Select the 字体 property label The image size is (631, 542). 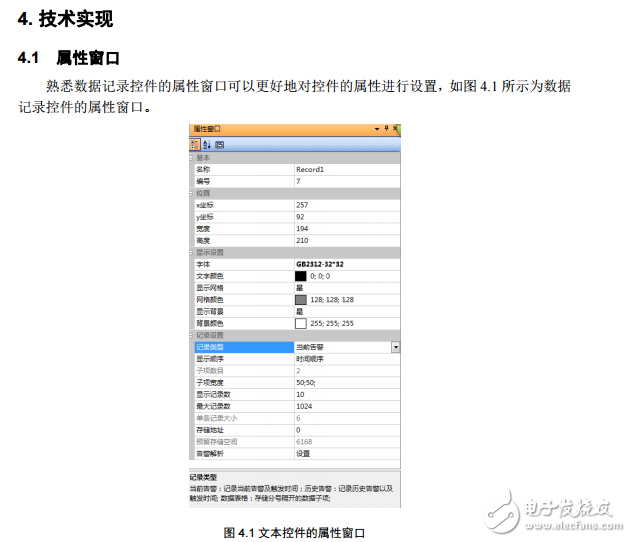click(203, 264)
